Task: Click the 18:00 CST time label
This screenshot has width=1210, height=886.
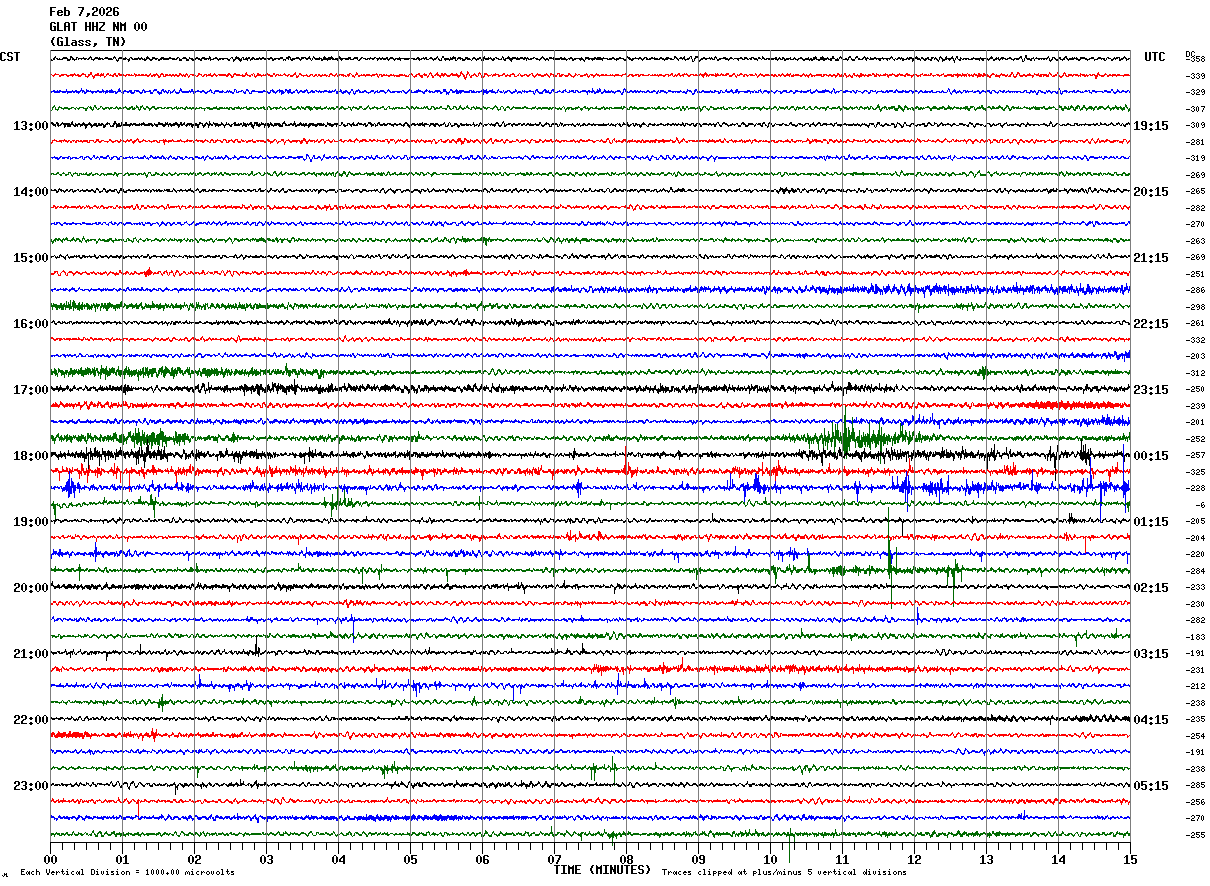Action: 31,456
